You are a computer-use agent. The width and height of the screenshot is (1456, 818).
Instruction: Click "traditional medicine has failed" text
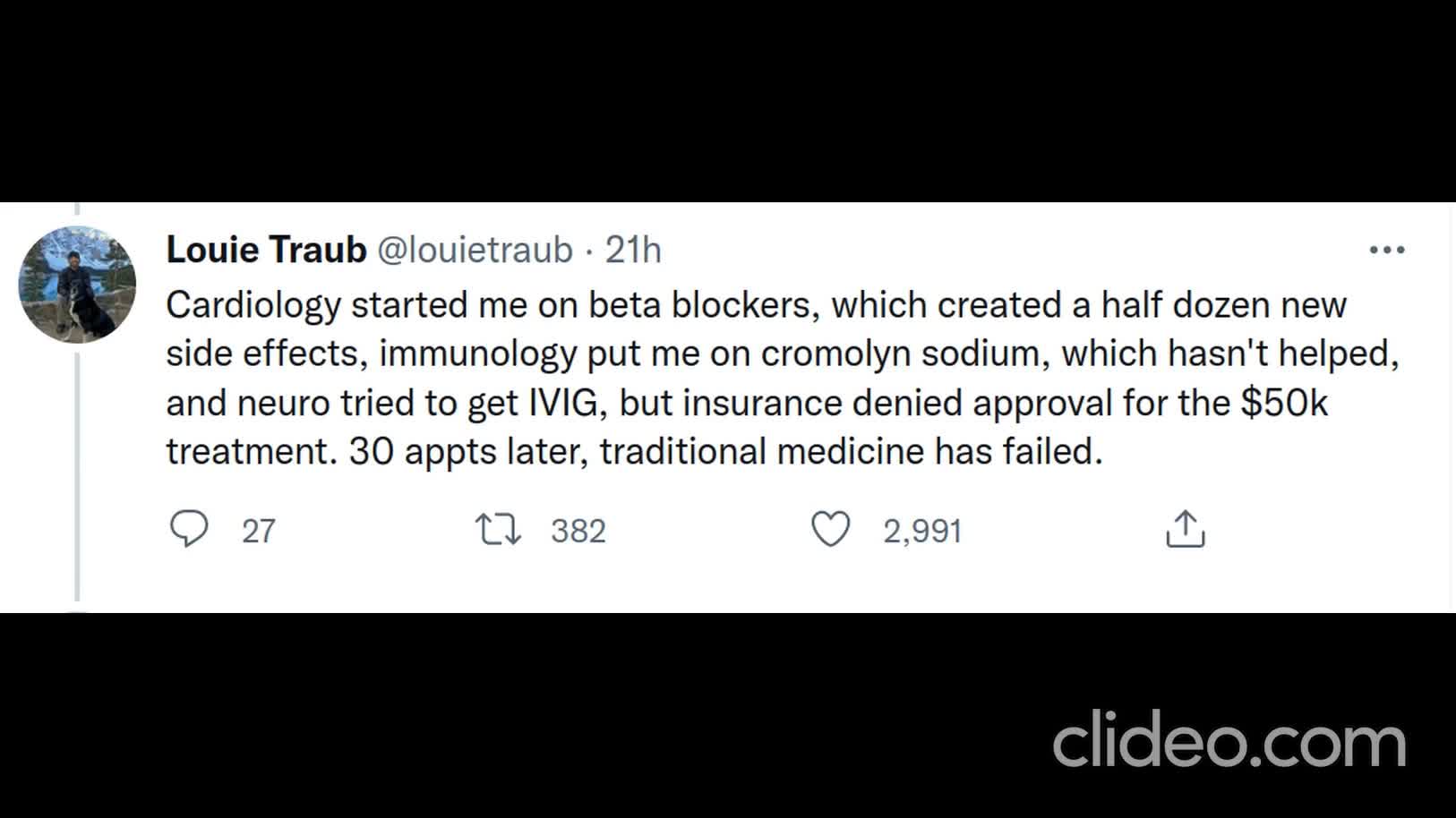point(851,452)
